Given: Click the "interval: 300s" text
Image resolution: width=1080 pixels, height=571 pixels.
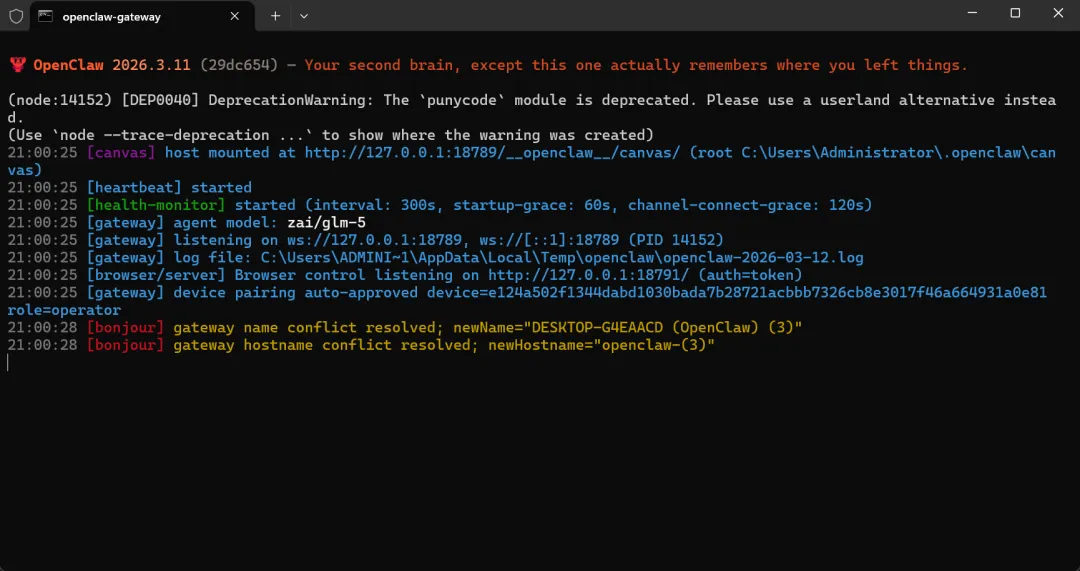Looking at the screenshot, I should point(375,205).
